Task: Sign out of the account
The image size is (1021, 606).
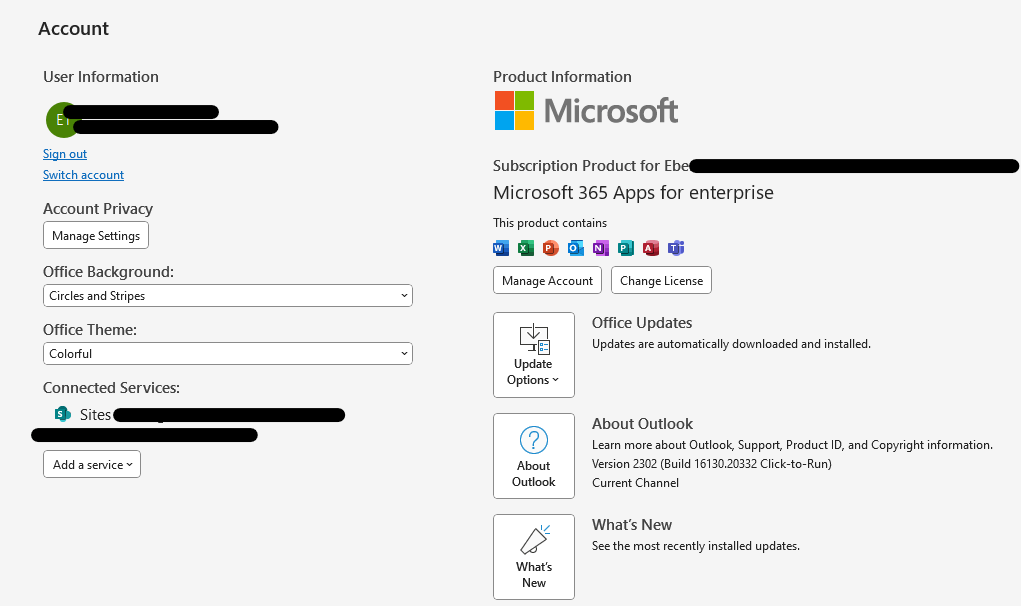Action: click(64, 154)
